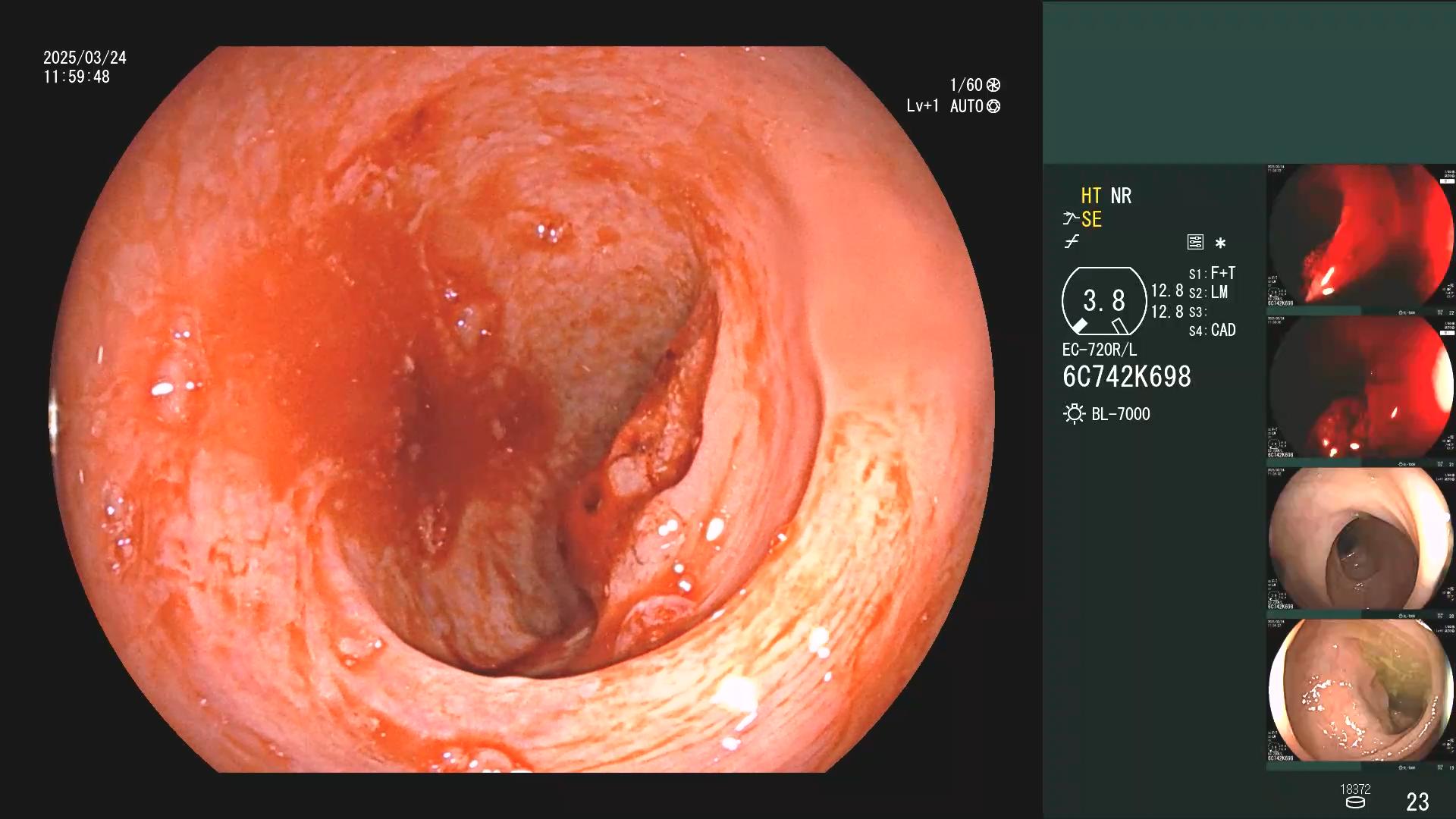Image resolution: width=1456 pixels, height=819 pixels.
Task: Click the remaining storage number 18372
Action: (1355, 789)
